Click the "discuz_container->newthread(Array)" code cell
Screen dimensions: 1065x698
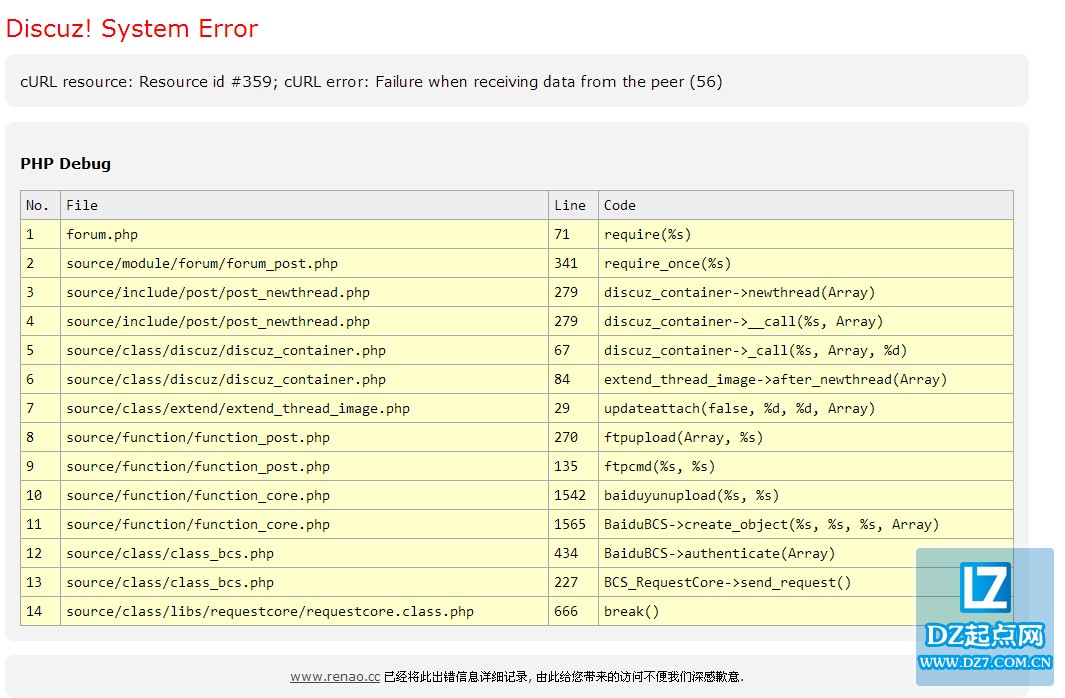click(806, 293)
